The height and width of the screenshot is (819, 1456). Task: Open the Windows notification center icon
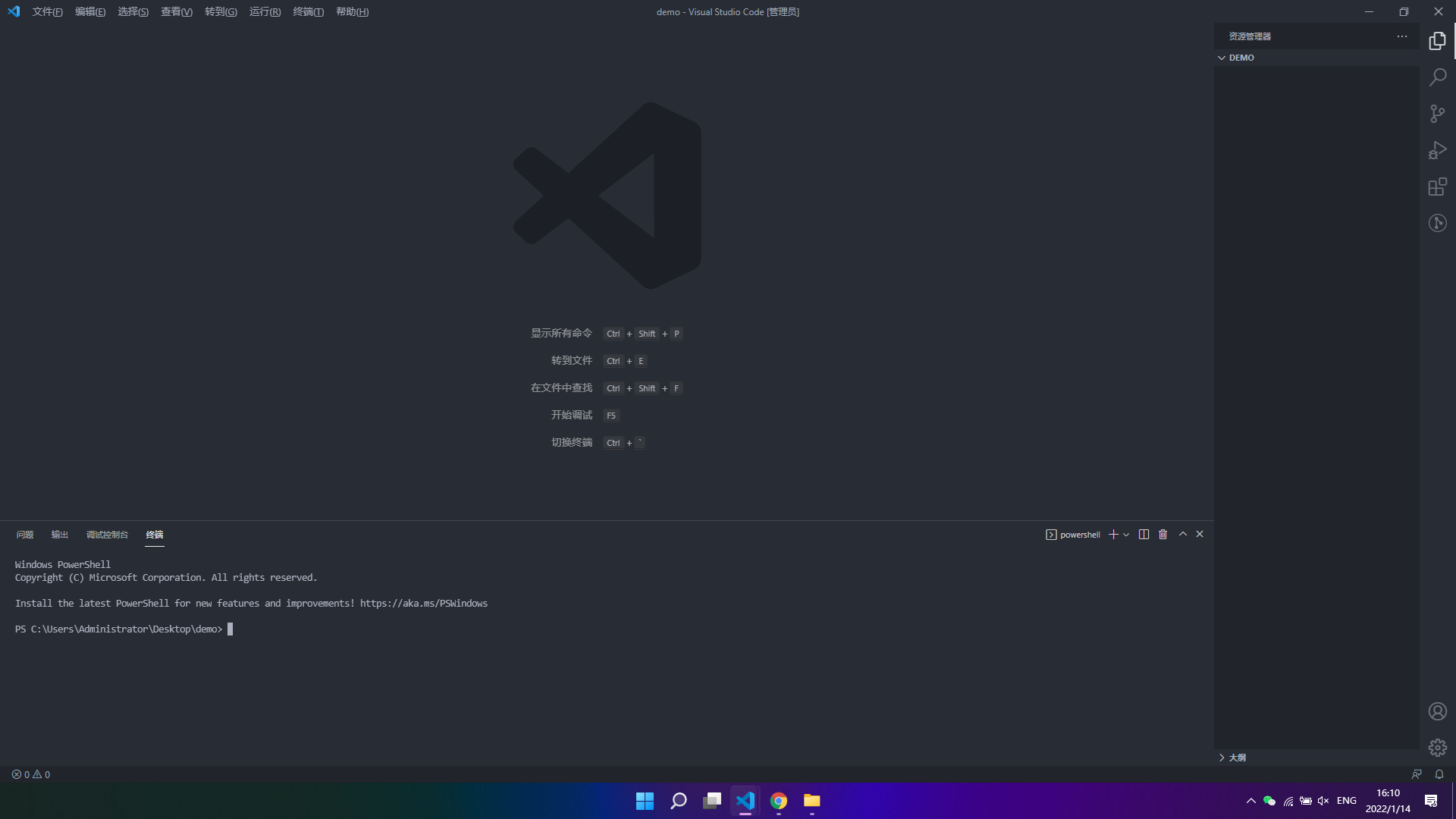tap(1431, 801)
